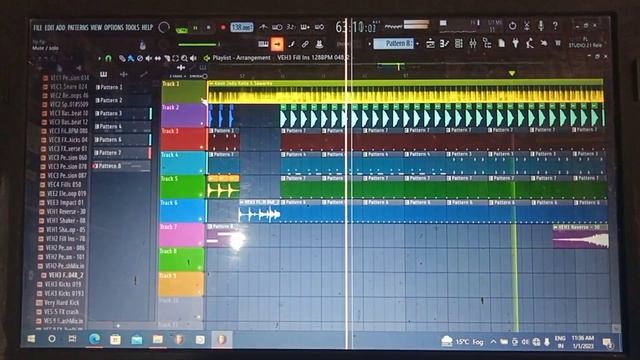Click the plus button beside Pattern 8 selector
The image size is (640, 360).
(418, 44)
